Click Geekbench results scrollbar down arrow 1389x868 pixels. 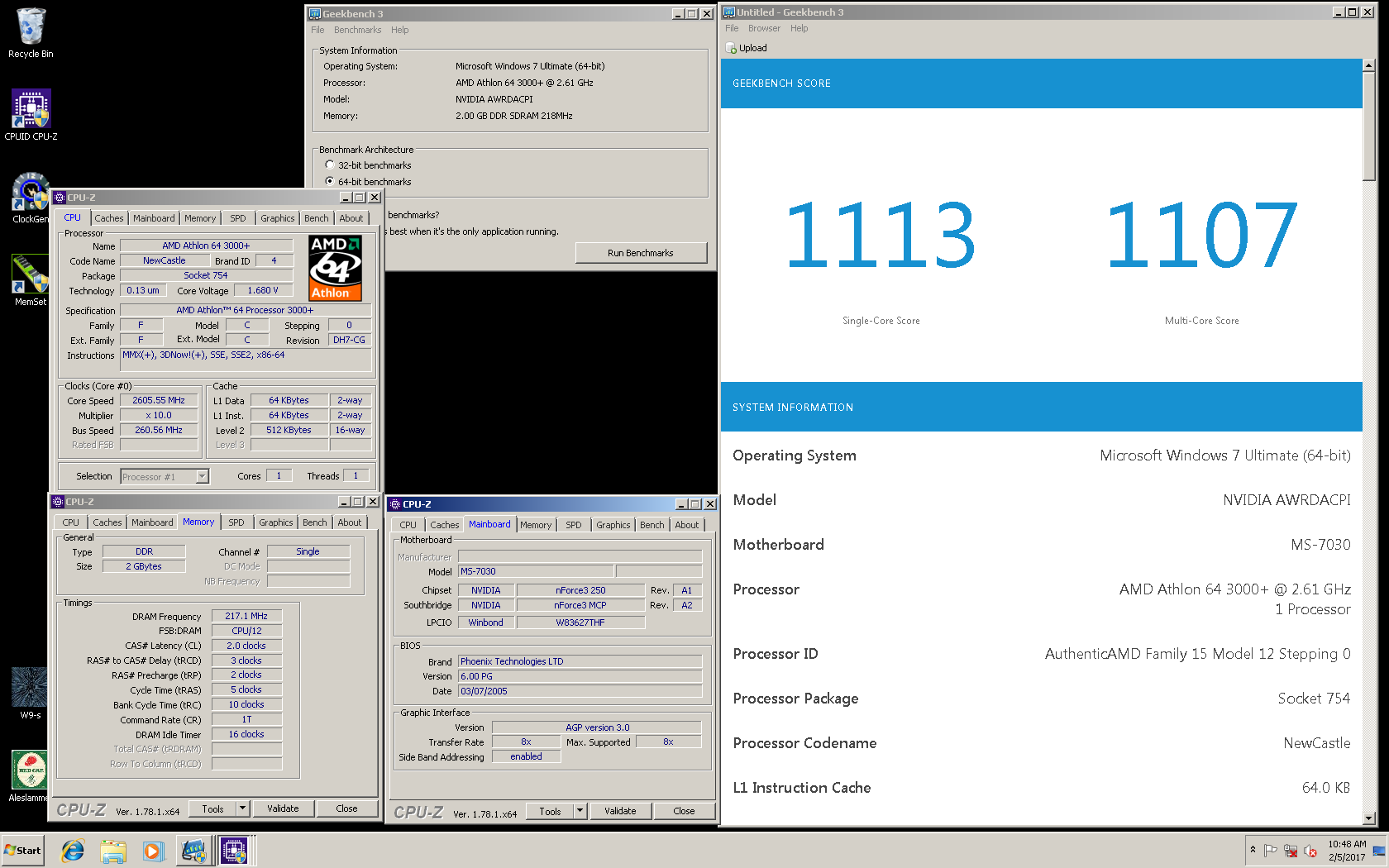click(x=1369, y=818)
